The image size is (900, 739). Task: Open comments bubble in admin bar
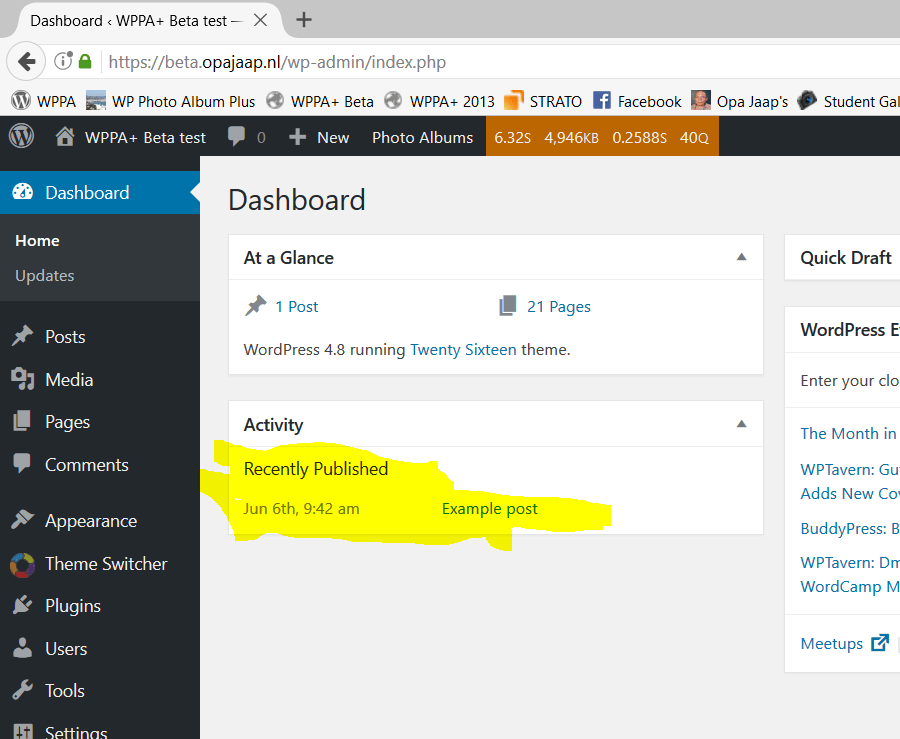[x=246, y=137]
